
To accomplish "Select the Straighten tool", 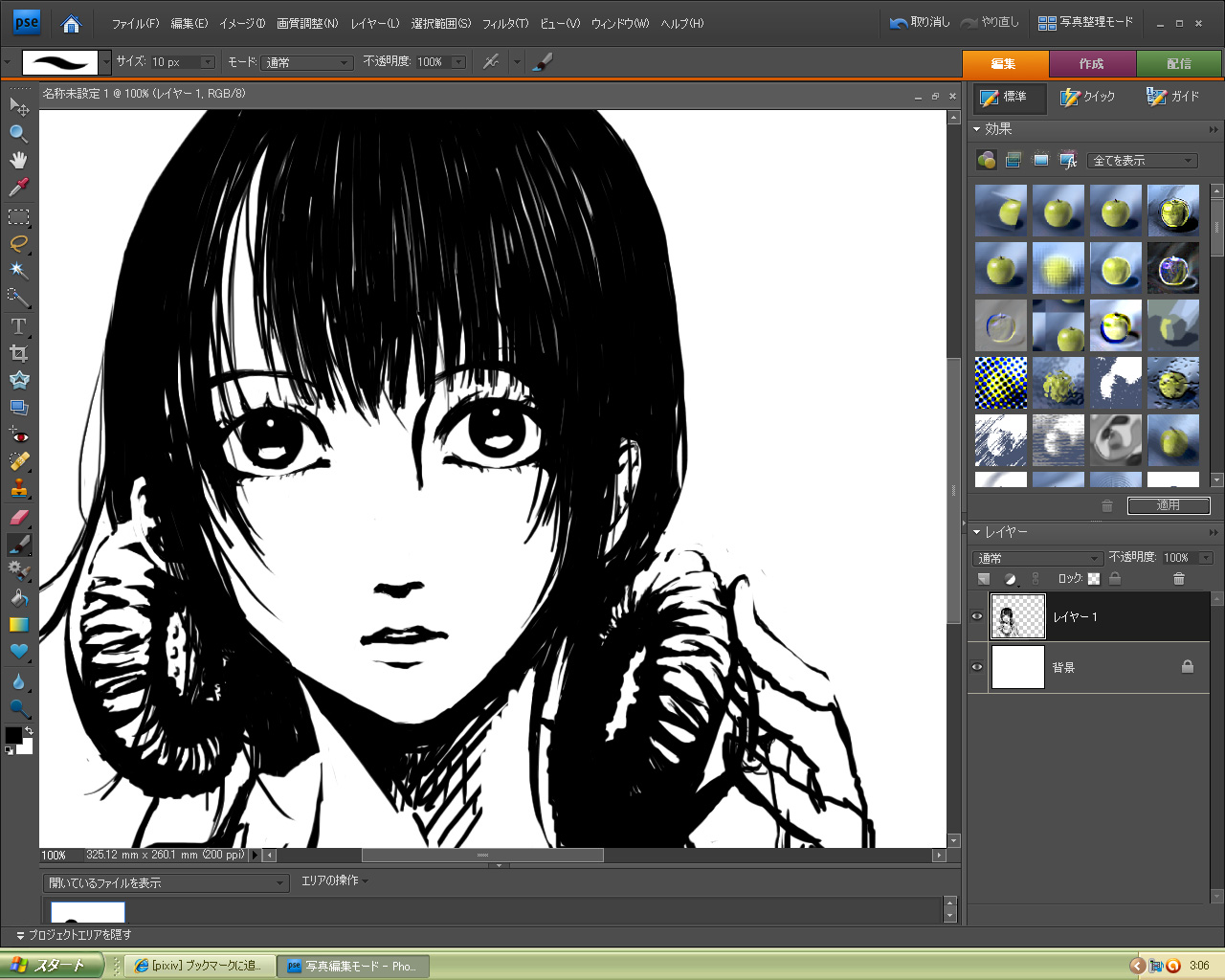I will 18,407.
